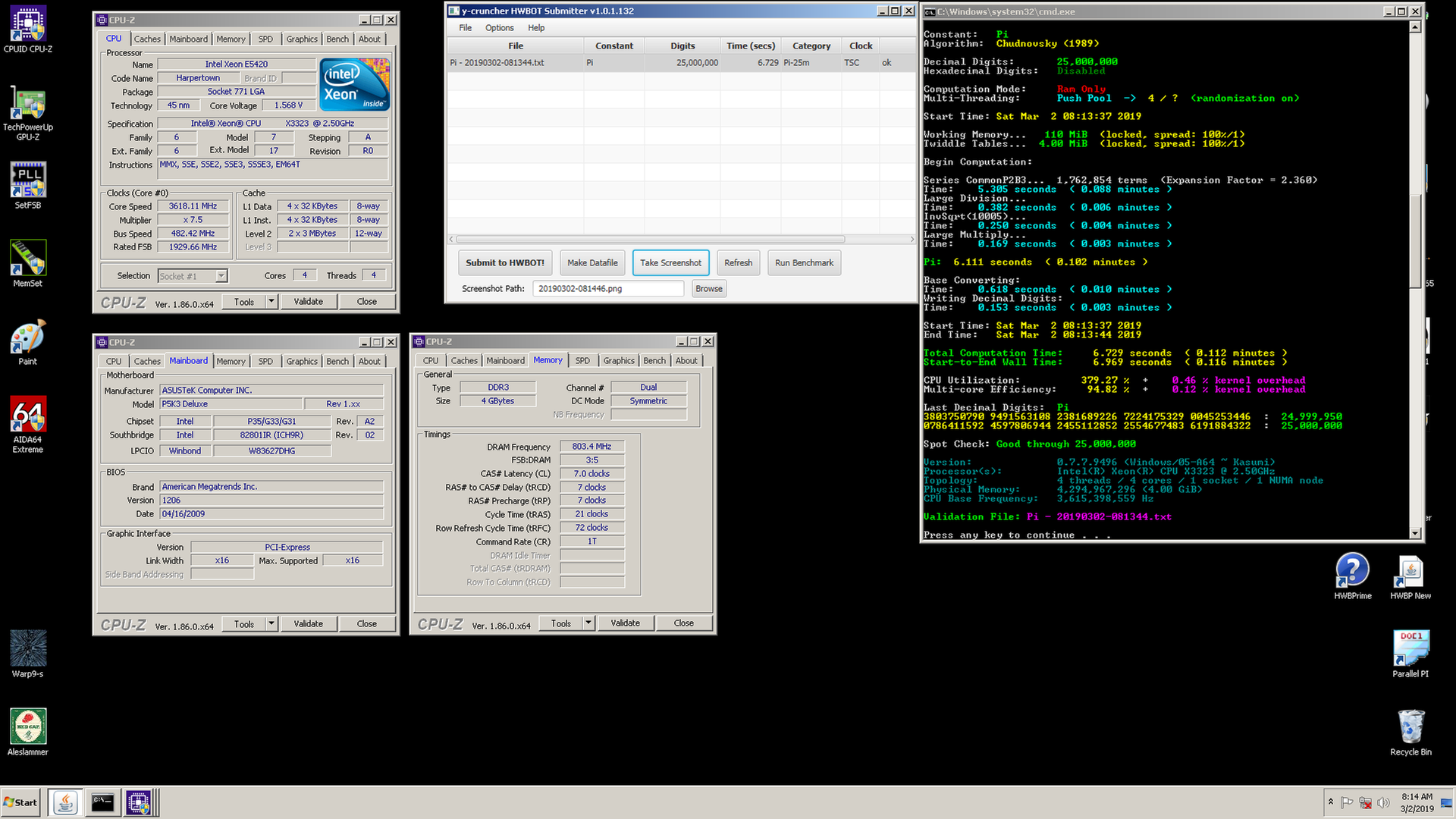Click Validate in the CPU tab window
This screenshot has width=1456, height=819.
pyautogui.click(x=308, y=302)
